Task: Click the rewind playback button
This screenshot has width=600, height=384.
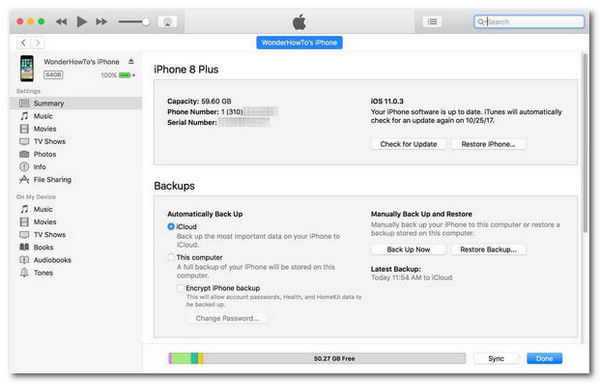Action: [61, 22]
